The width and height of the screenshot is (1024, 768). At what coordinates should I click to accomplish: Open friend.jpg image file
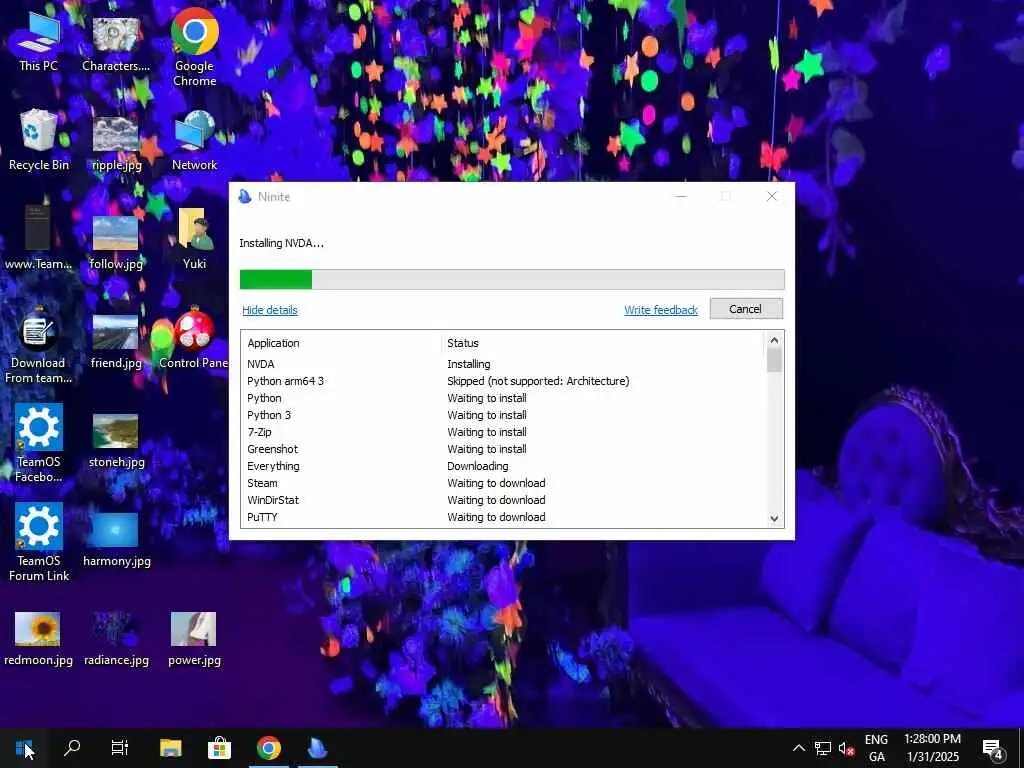[x=116, y=341]
